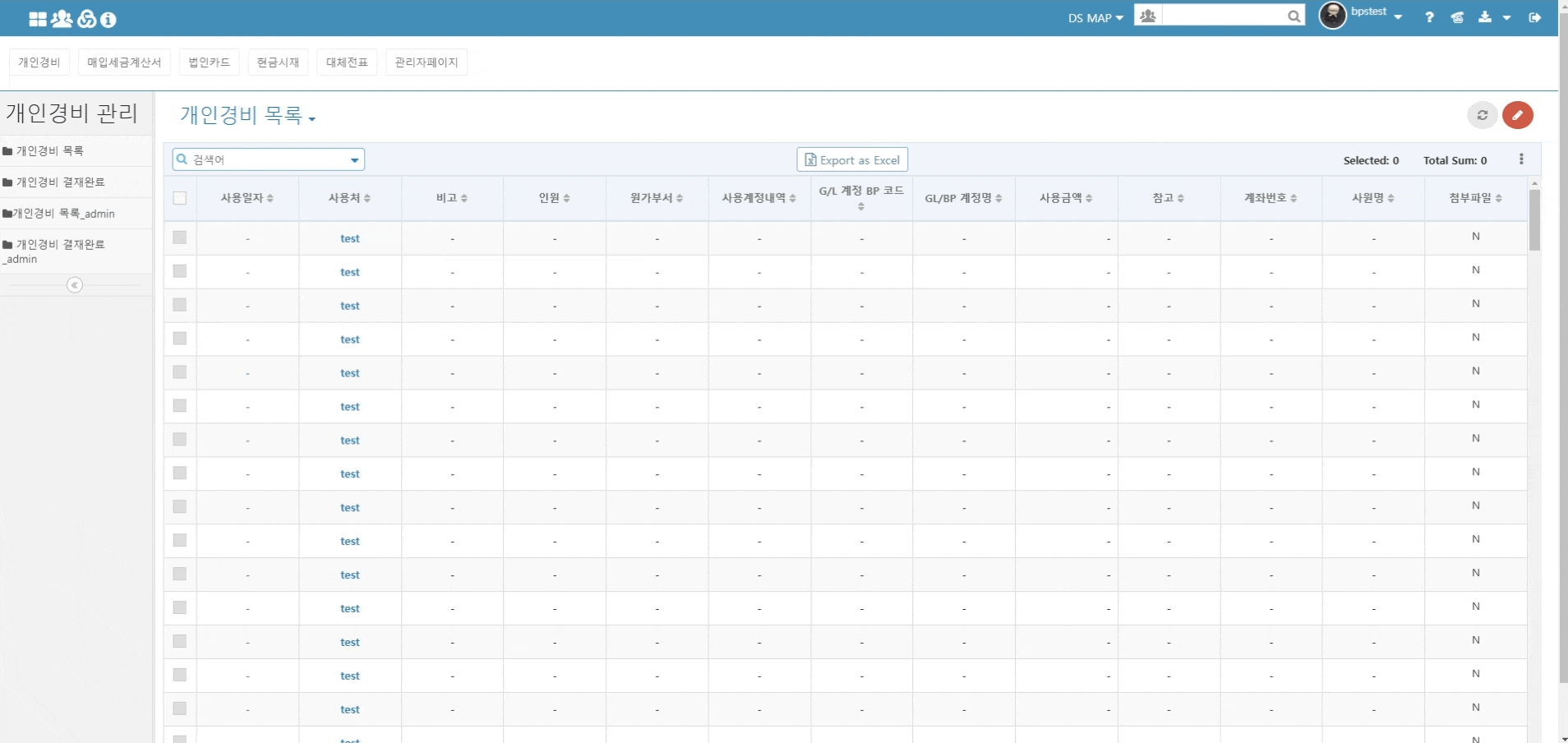This screenshot has width=1568, height=743.
Task: Expand the bpstest user menu arrow
Action: [1398, 17]
